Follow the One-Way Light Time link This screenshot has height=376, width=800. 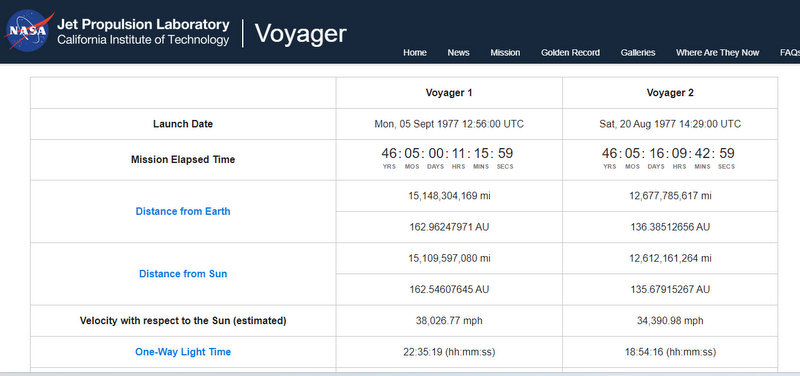pos(183,352)
